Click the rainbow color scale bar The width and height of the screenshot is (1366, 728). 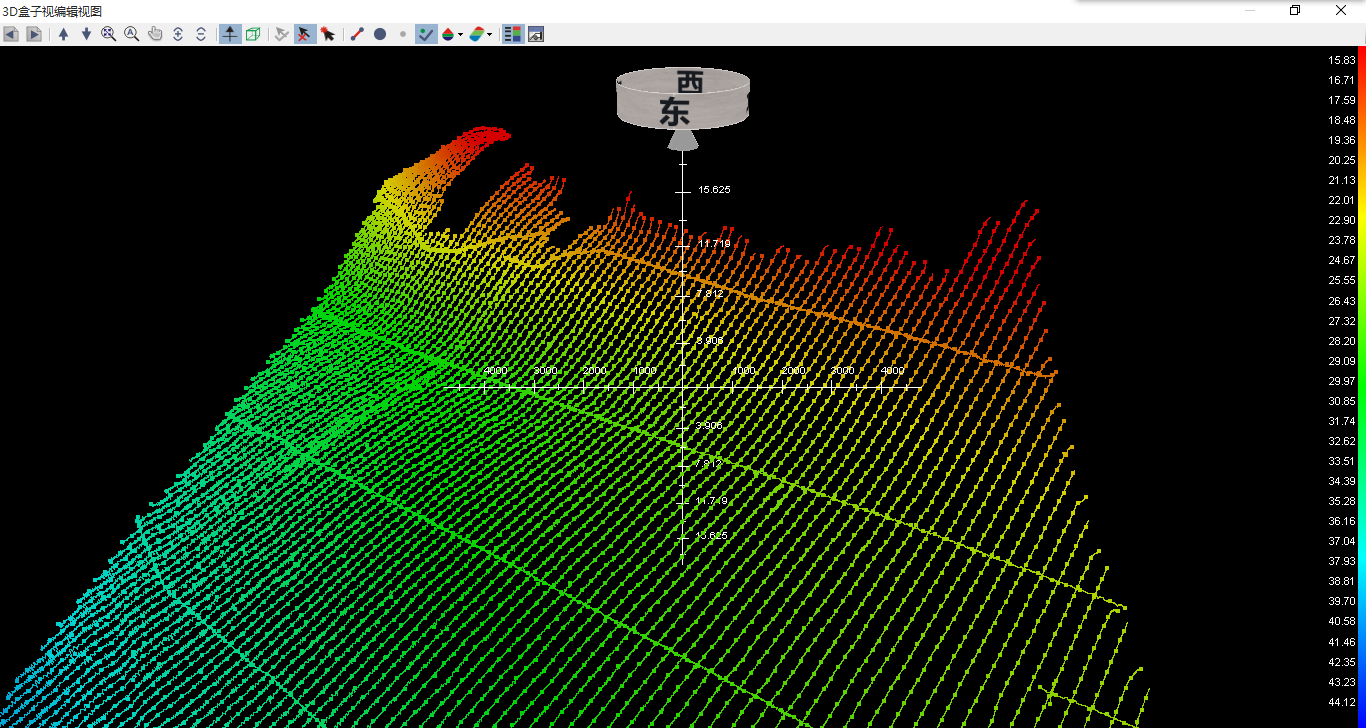click(1362, 387)
